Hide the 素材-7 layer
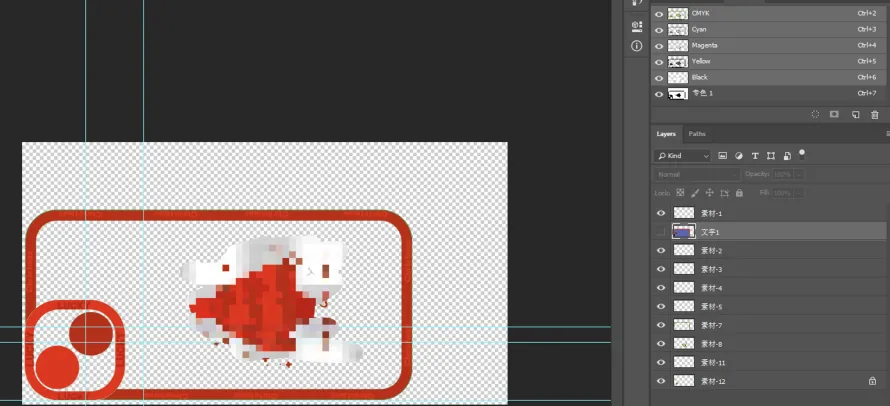Image resolution: width=890 pixels, height=406 pixels. pyautogui.click(x=661, y=325)
